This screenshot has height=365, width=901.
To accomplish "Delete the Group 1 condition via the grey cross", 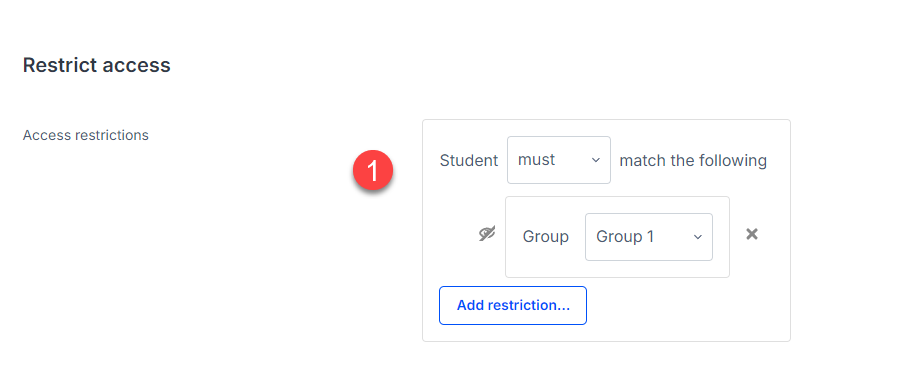I will [752, 234].
